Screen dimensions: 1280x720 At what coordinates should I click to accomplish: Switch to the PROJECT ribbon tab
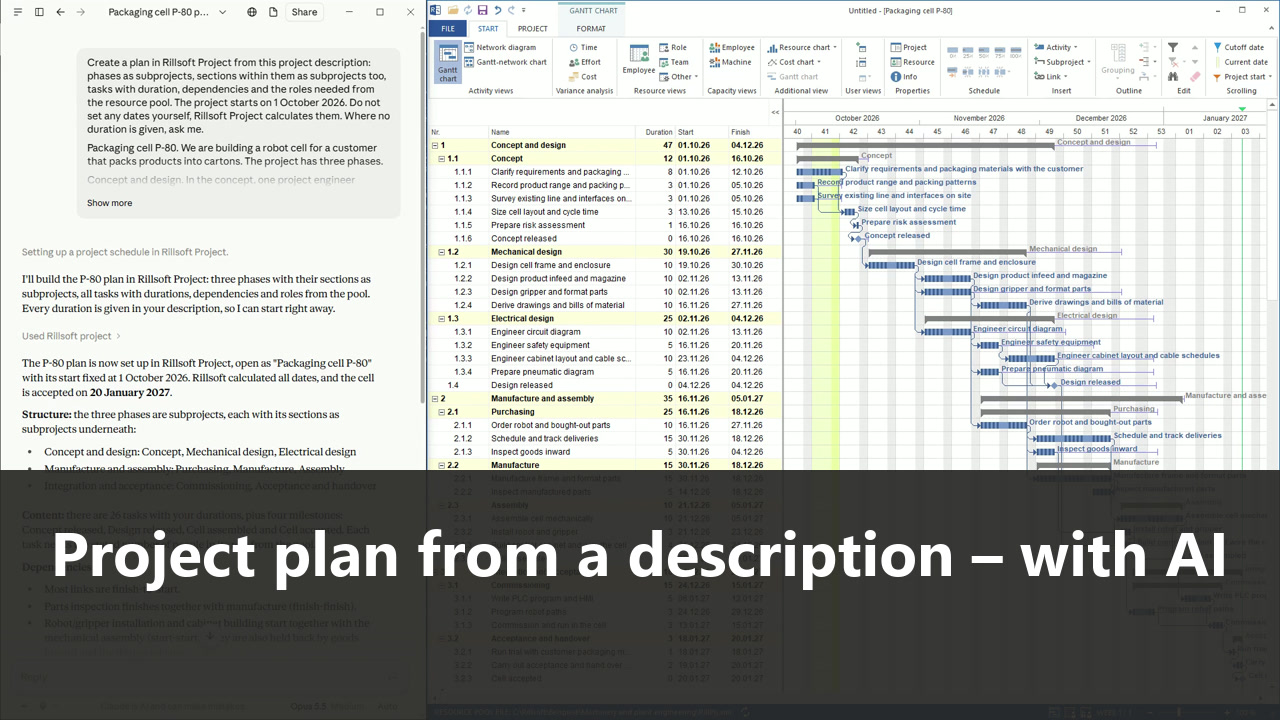point(532,29)
